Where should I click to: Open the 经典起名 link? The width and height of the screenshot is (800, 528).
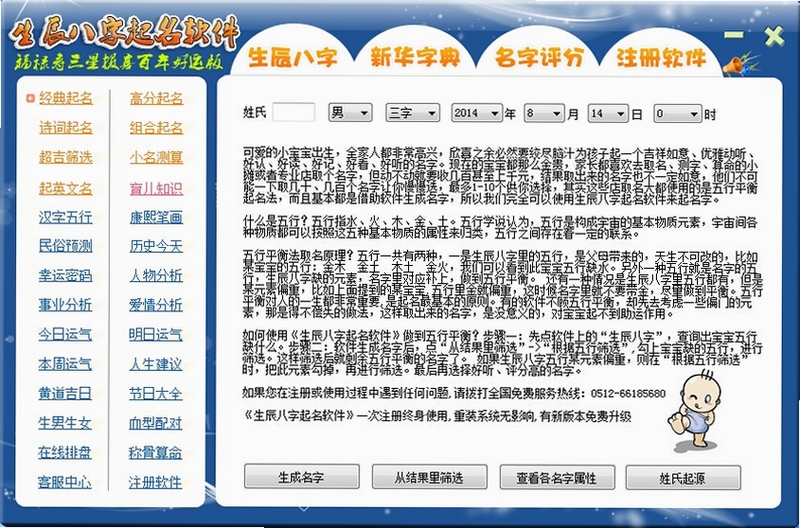(x=66, y=98)
